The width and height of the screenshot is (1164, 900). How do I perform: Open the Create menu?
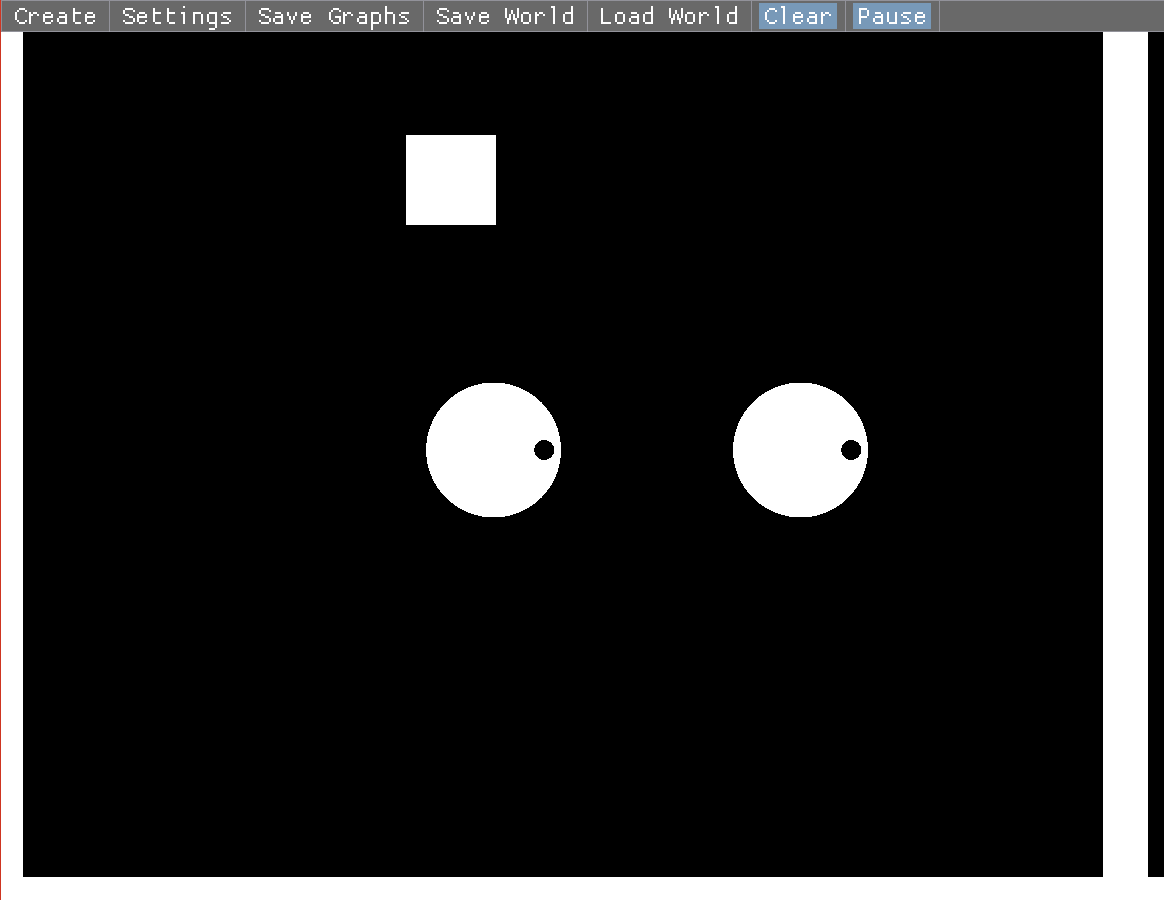point(55,16)
